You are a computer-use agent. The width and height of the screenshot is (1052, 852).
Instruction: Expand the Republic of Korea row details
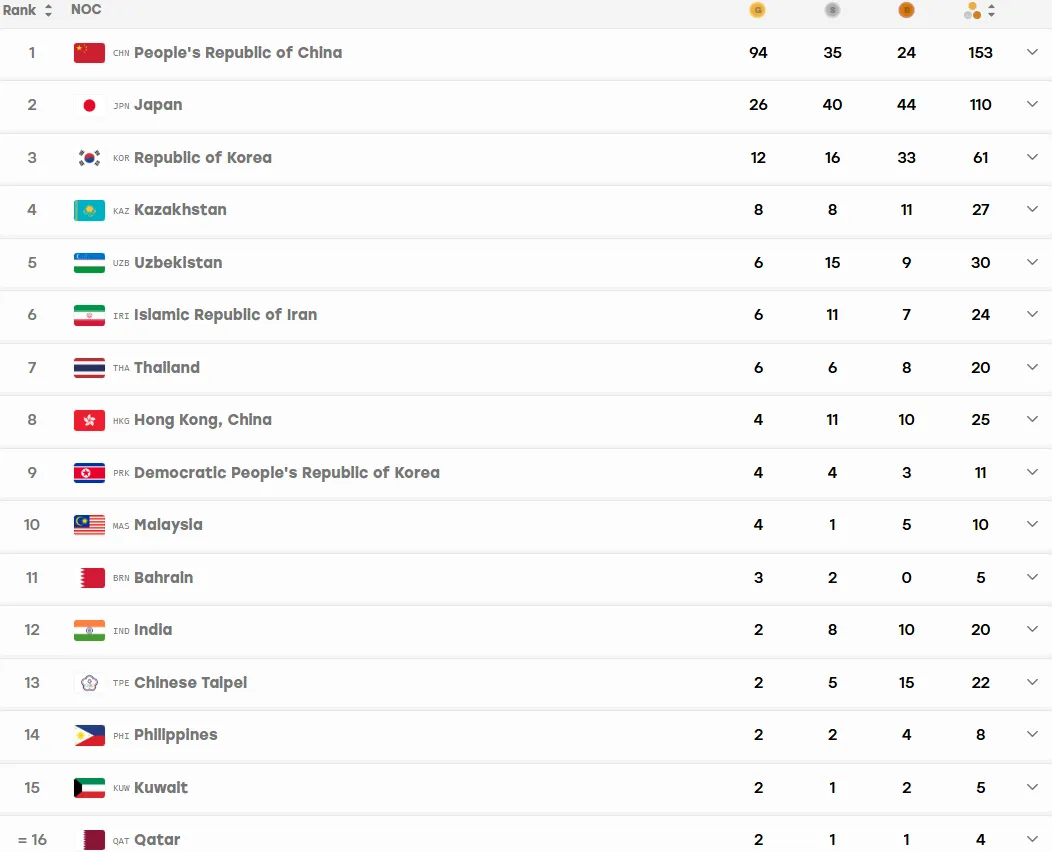click(x=1032, y=157)
